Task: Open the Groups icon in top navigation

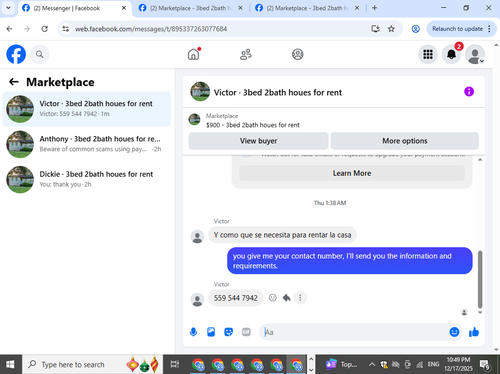Action: click(298, 54)
